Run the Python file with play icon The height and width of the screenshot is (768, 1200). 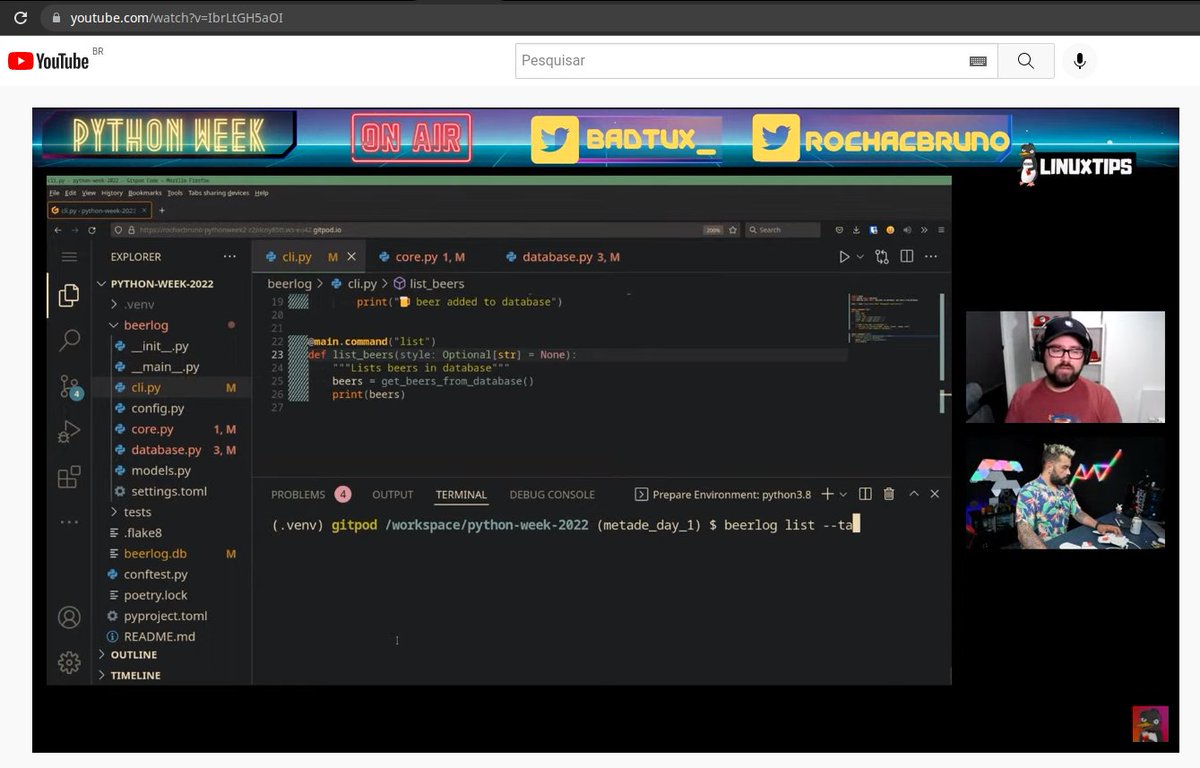tap(845, 257)
